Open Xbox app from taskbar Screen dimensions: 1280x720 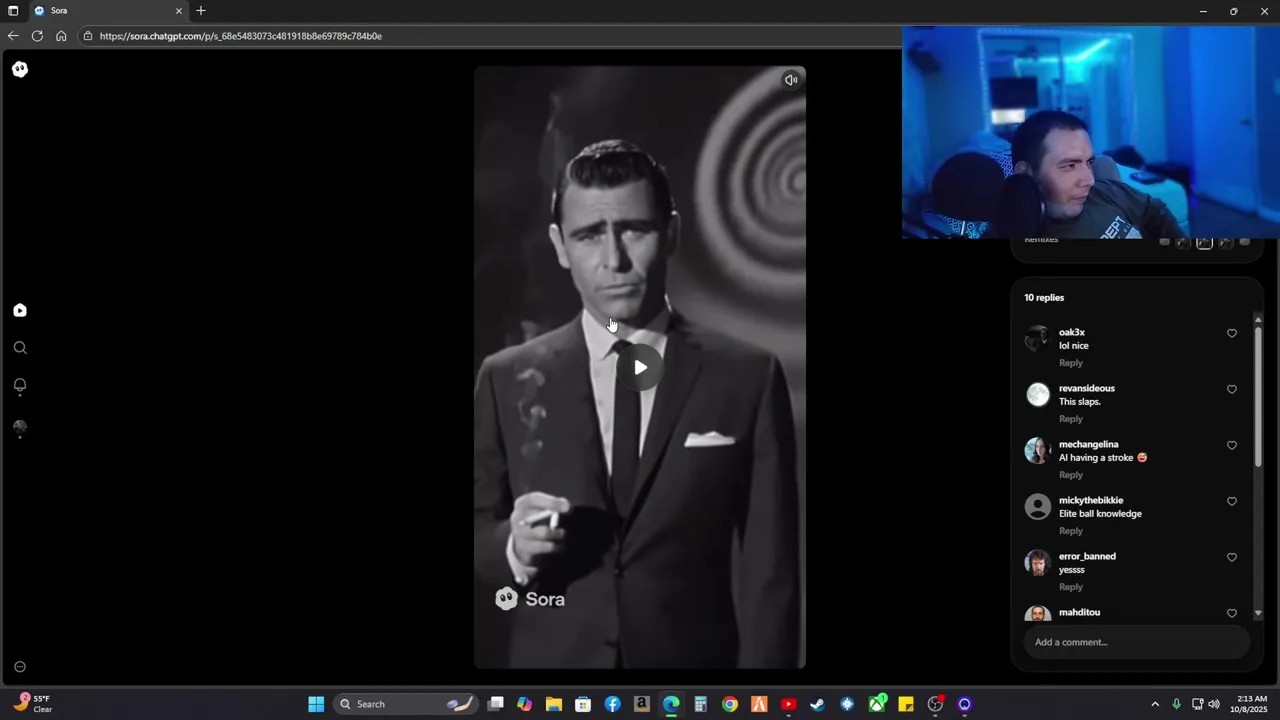click(x=877, y=704)
